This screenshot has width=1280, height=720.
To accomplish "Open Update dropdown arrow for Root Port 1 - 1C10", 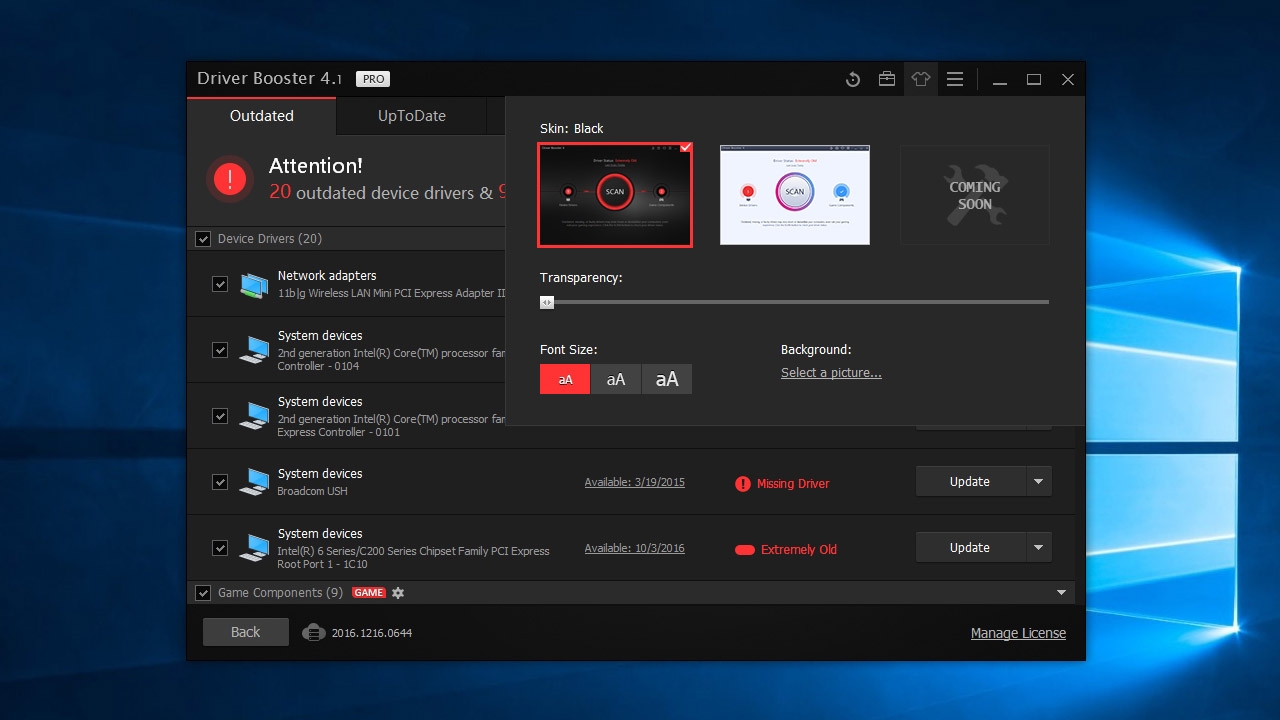I will pos(1038,548).
